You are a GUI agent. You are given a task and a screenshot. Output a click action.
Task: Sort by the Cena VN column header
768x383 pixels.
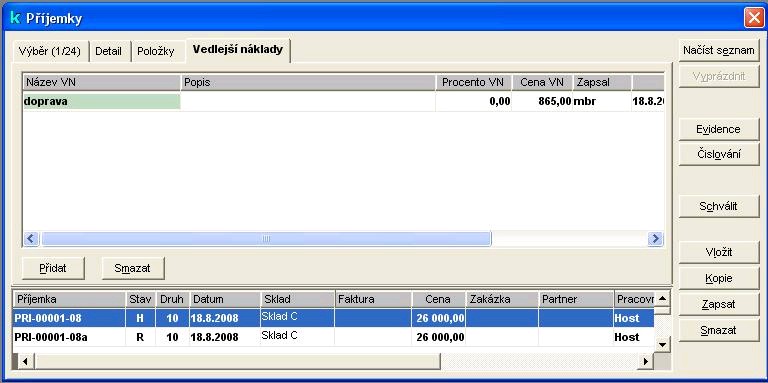(x=542, y=82)
